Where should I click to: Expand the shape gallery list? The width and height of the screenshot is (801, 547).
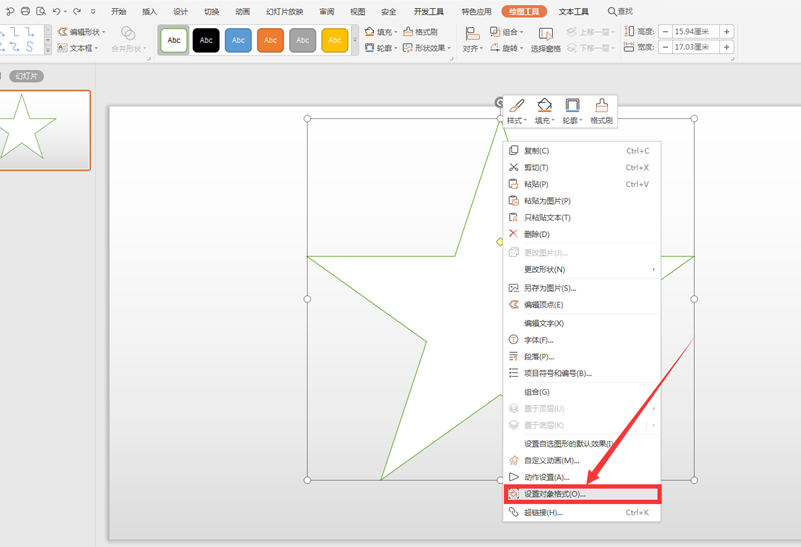(x=48, y=50)
